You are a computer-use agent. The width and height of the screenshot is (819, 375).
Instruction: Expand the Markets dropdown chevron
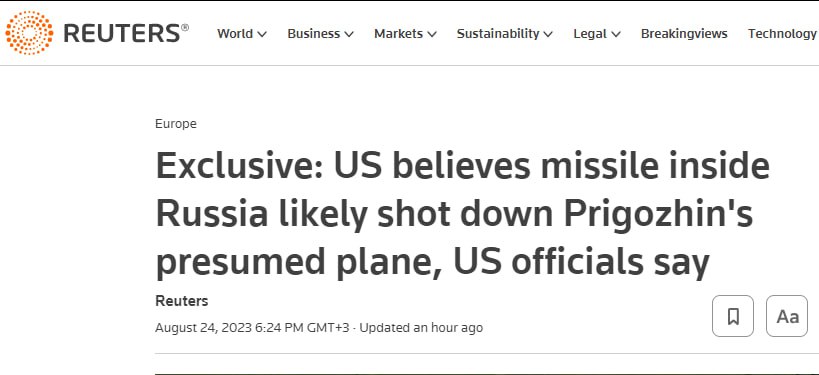point(432,34)
